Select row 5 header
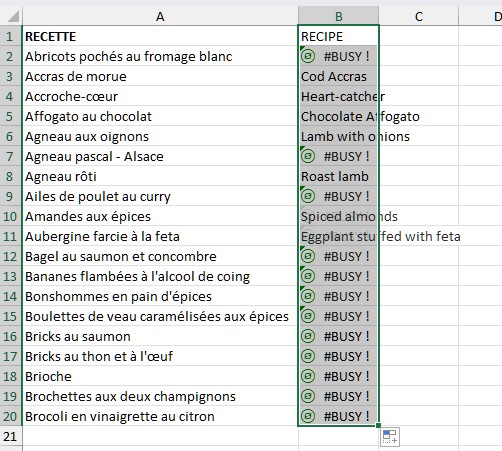Screen dimensions: 502x451 tap(11, 116)
